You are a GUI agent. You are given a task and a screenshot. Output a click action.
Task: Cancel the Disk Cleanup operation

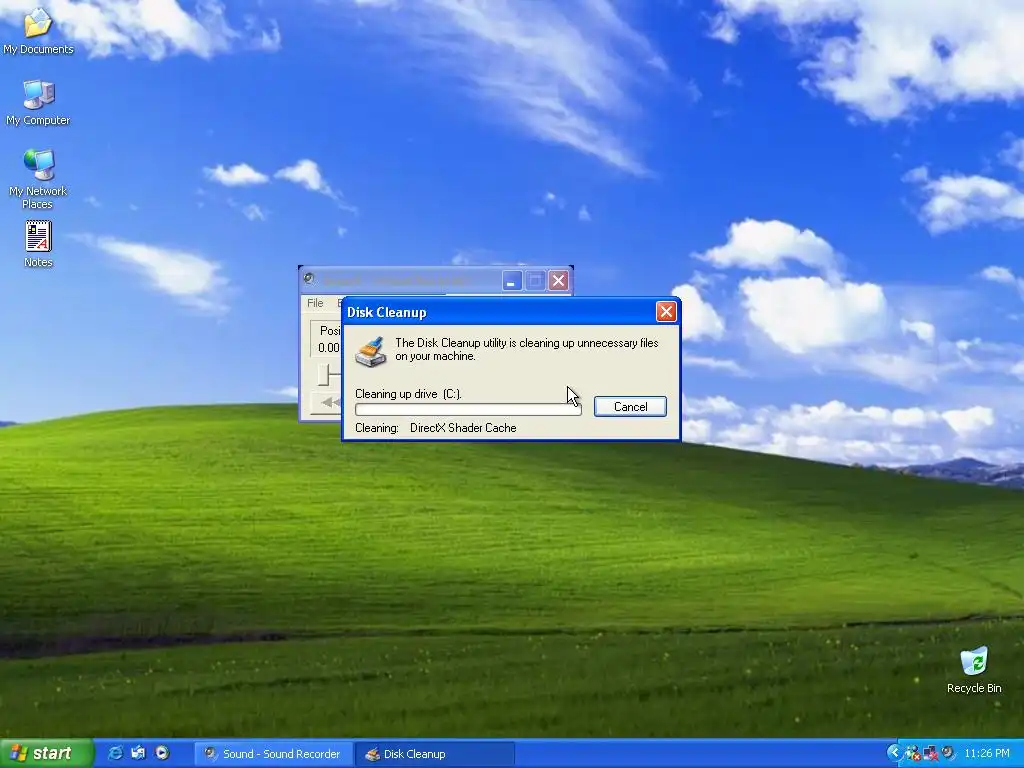click(630, 406)
